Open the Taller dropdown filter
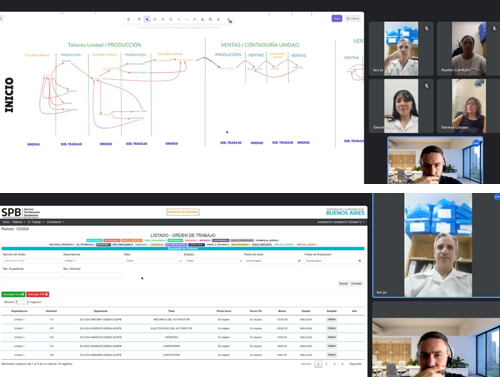Viewport: 500px width, 377px height. 153,261
